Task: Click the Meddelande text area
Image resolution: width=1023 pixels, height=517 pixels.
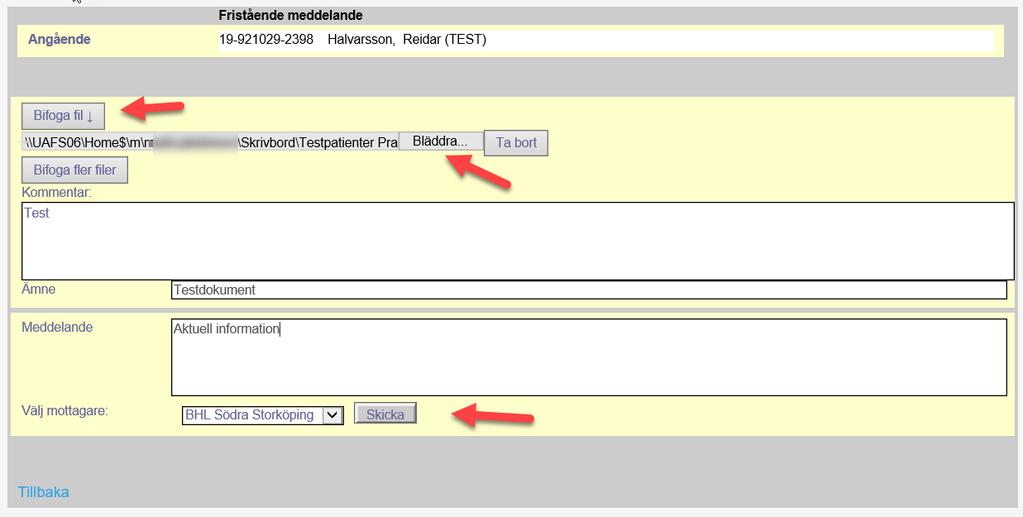Action: [589, 357]
